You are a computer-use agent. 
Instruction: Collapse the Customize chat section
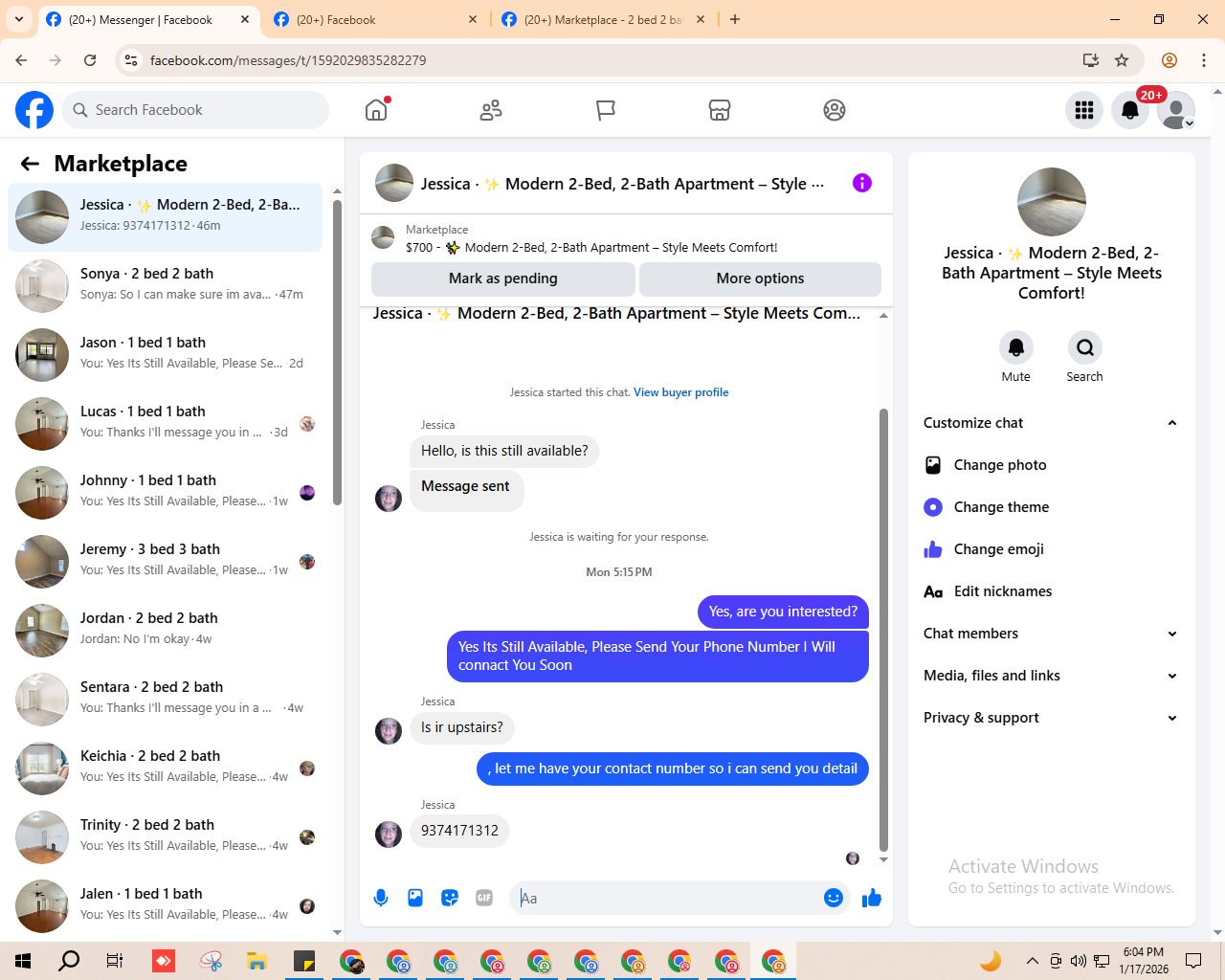(1051, 423)
